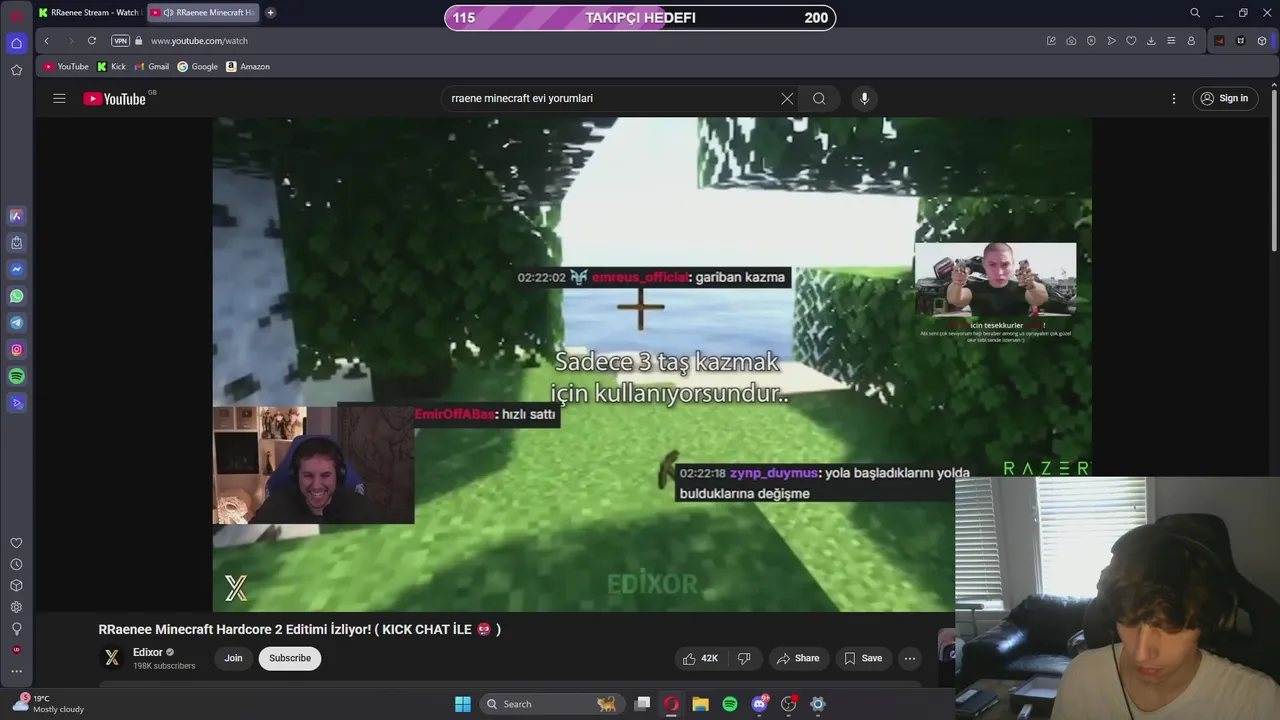Image resolution: width=1280 pixels, height=720 pixels.
Task: Open the Google bookmark in bookmarks bar
Action: (198, 67)
